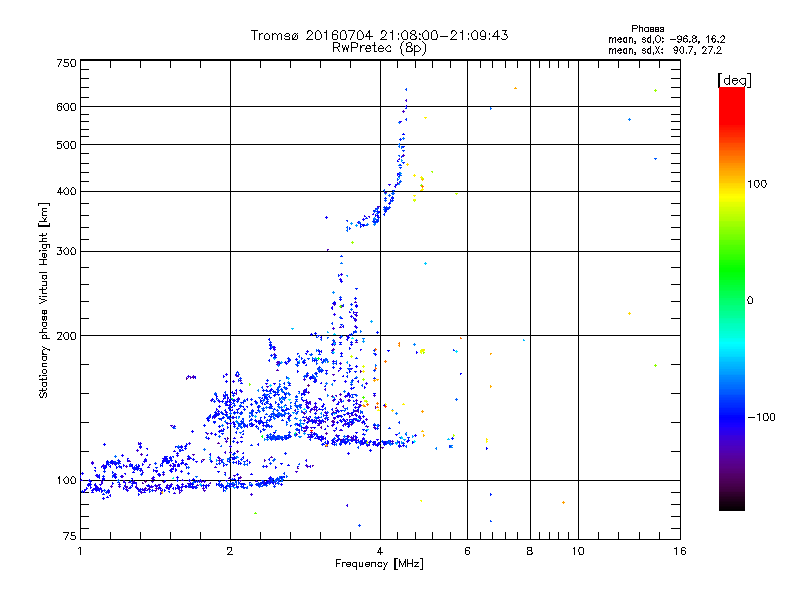This screenshot has width=800, height=600.
Task: Click the colorbar tick label '100'
Action: click(757, 184)
